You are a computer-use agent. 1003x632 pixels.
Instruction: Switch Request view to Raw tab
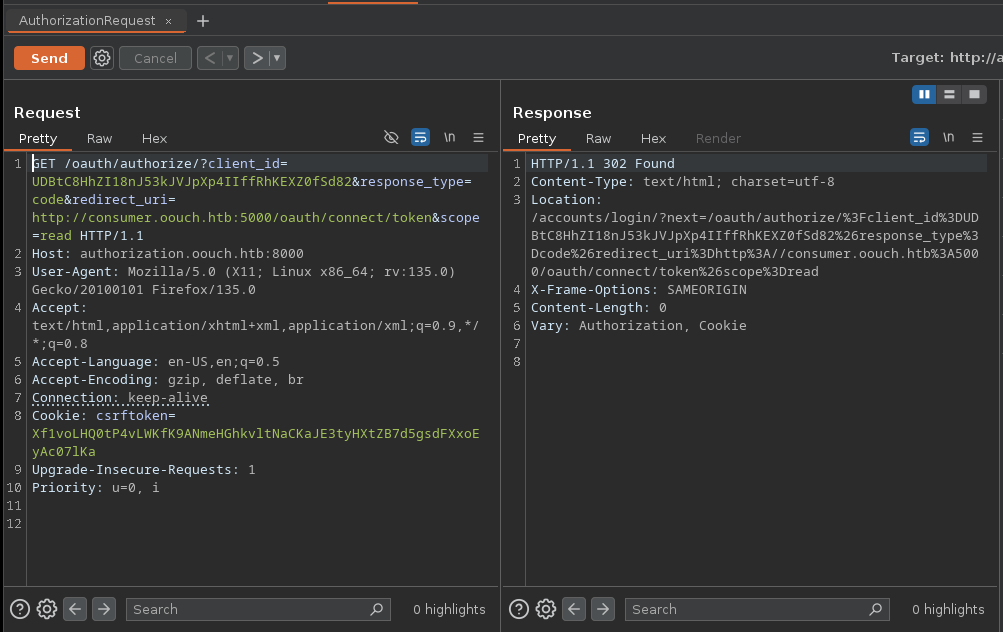[99, 138]
